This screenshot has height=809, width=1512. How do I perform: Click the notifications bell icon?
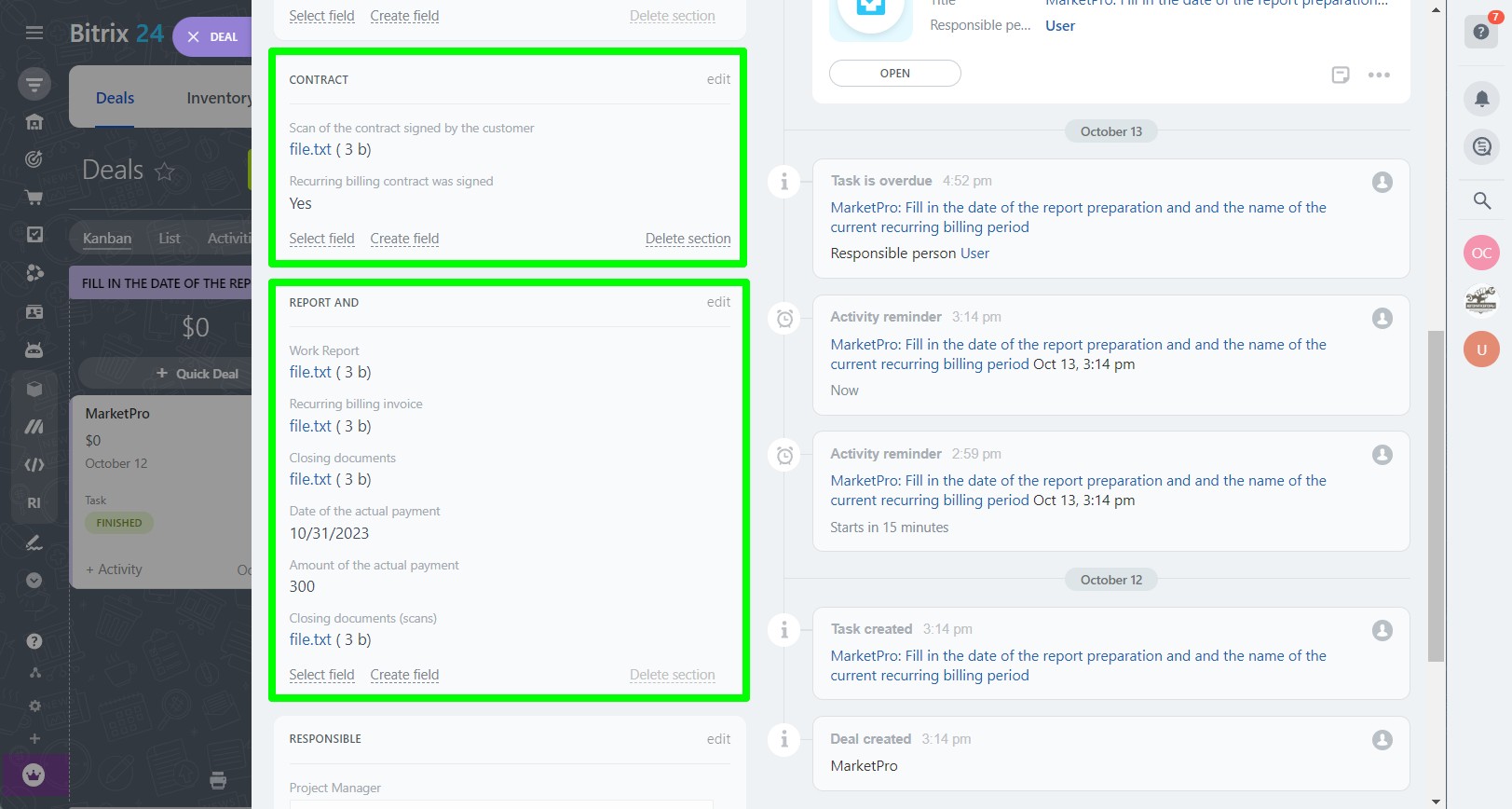click(x=1481, y=98)
